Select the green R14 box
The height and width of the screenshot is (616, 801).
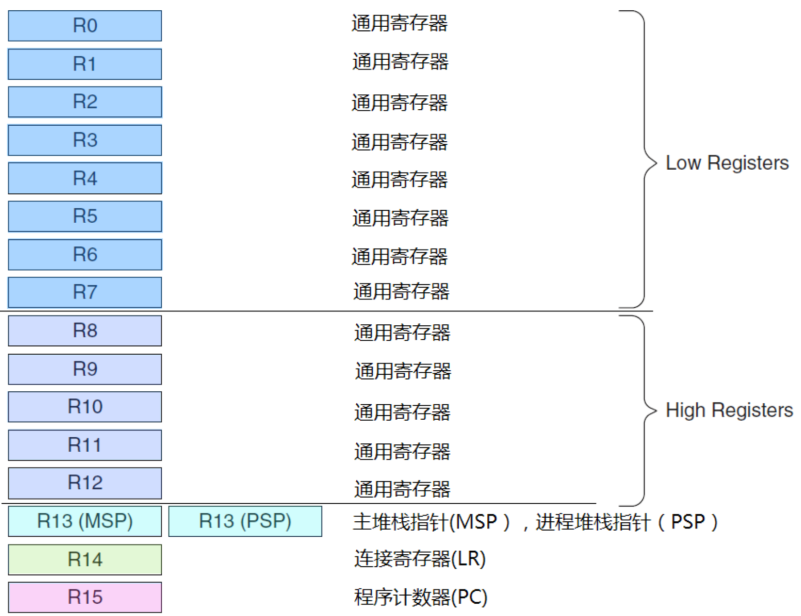85,559
